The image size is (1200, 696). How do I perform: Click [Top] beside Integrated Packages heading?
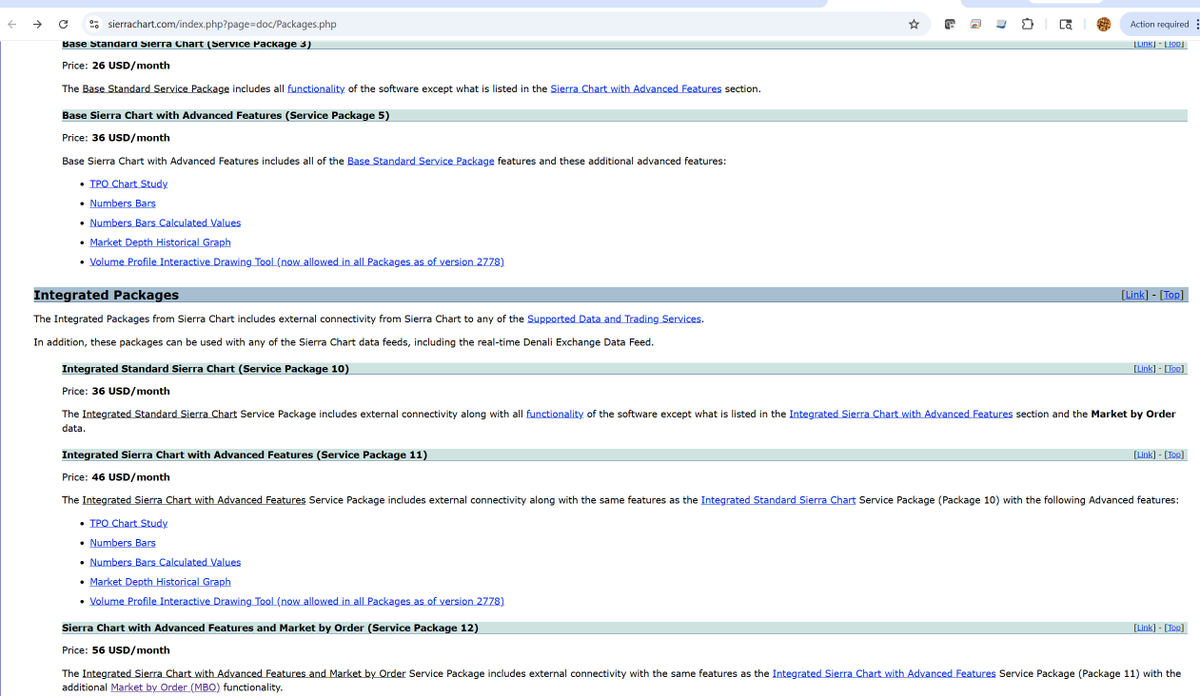[1172, 295]
